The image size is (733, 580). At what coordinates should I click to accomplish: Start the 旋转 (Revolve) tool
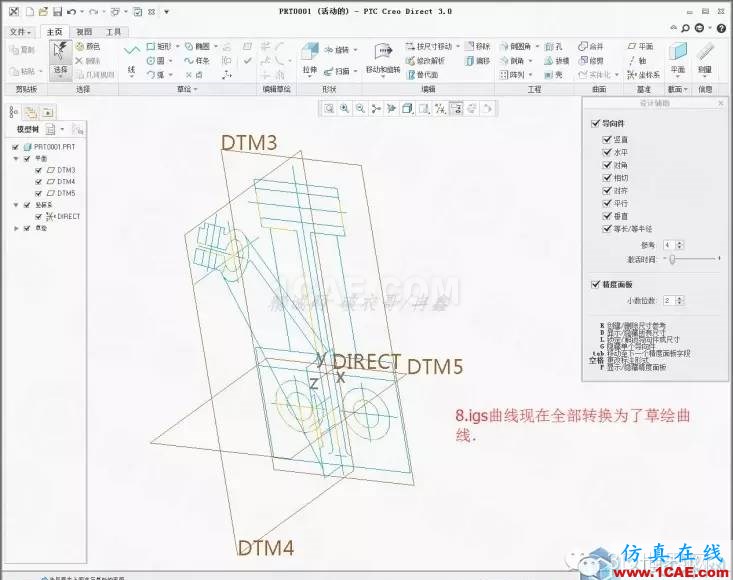pos(337,49)
